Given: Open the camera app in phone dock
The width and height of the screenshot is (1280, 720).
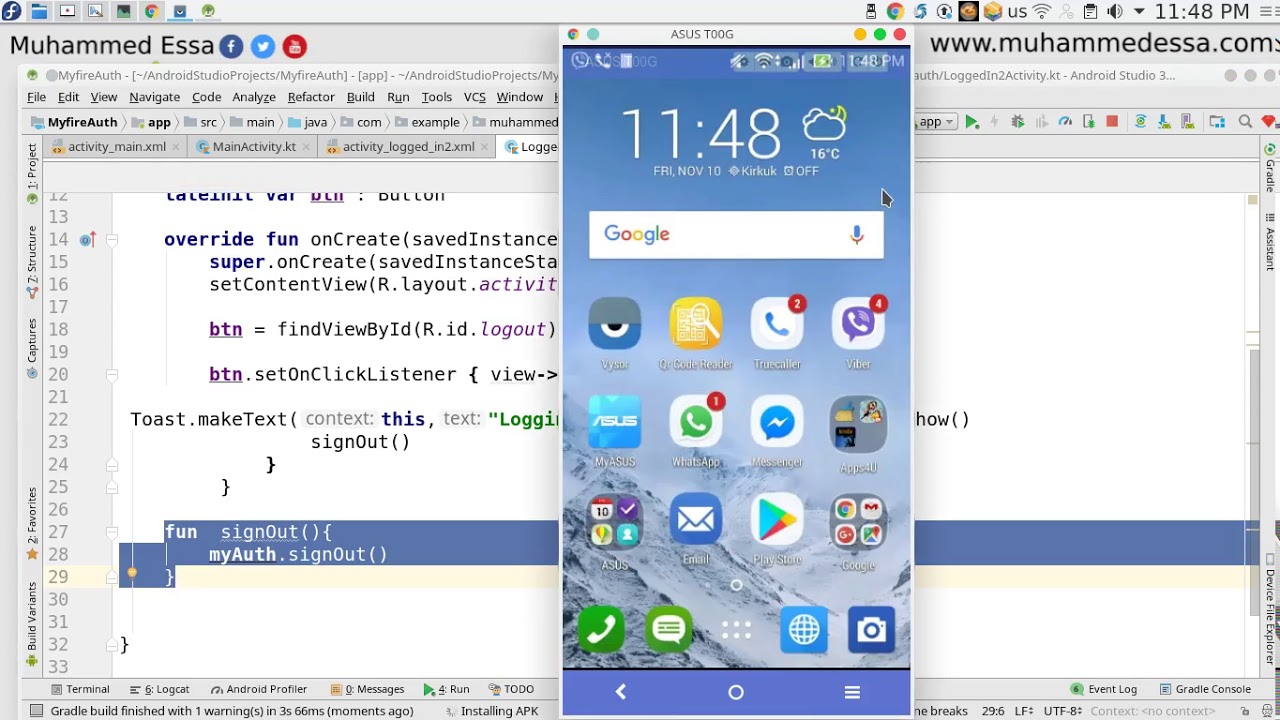Looking at the screenshot, I should (871, 629).
